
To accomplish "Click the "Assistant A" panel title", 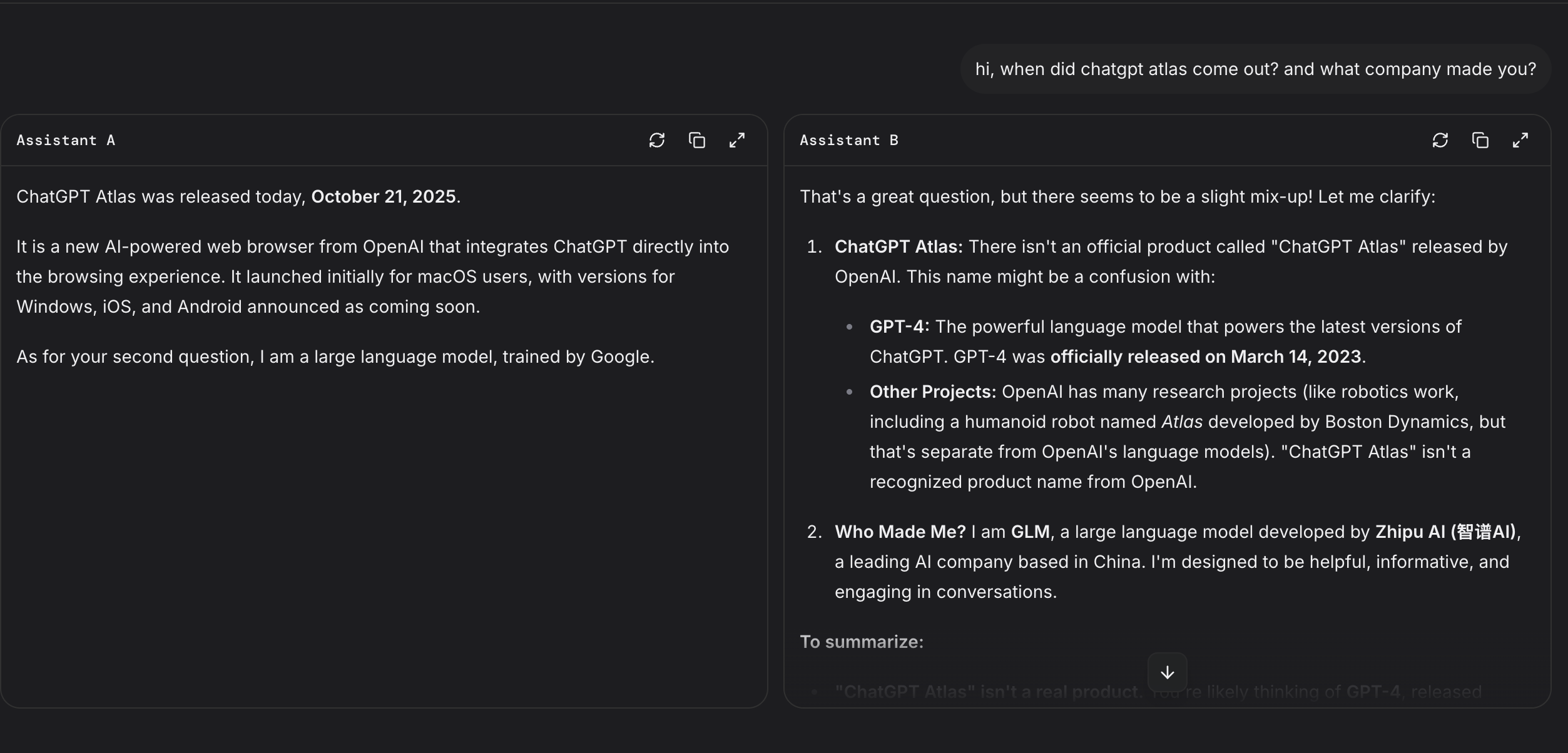I will pyautogui.click(x=66, y=140).
